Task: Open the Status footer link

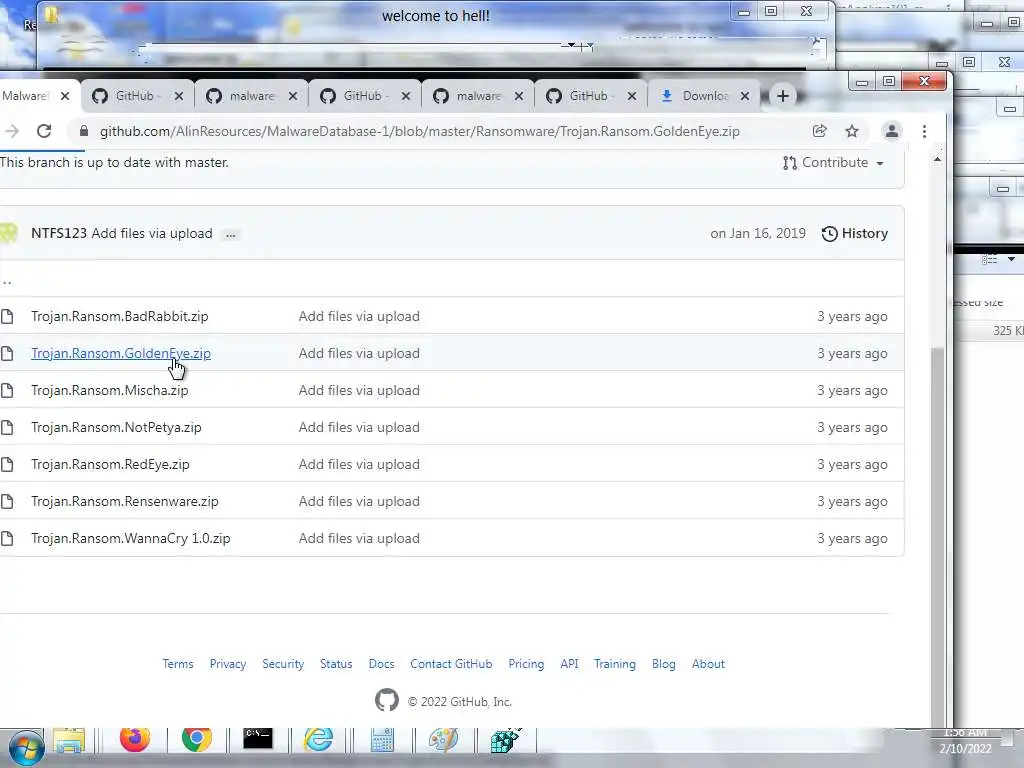Action: (336, 664)
